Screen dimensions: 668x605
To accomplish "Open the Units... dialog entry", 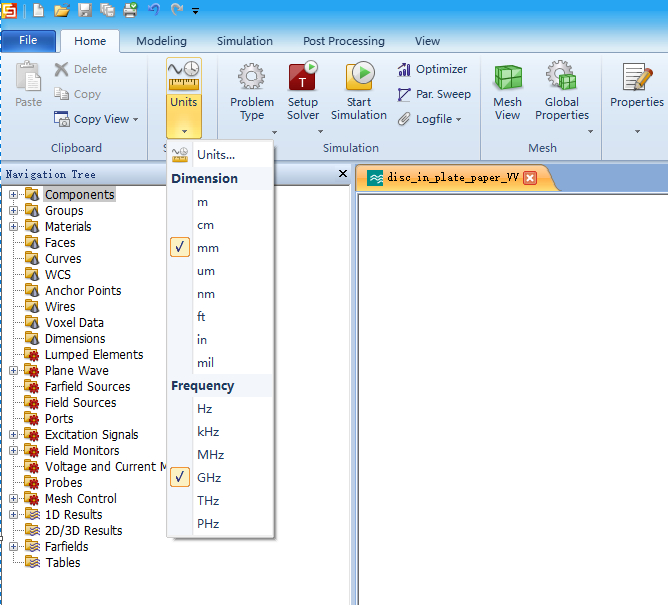I will tap(220, 154).
